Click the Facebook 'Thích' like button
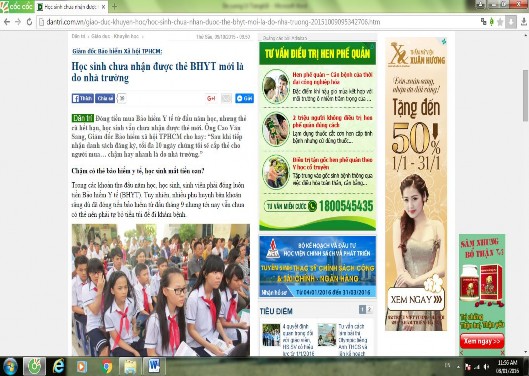This screenshot has height=376, width=529. 83,98
